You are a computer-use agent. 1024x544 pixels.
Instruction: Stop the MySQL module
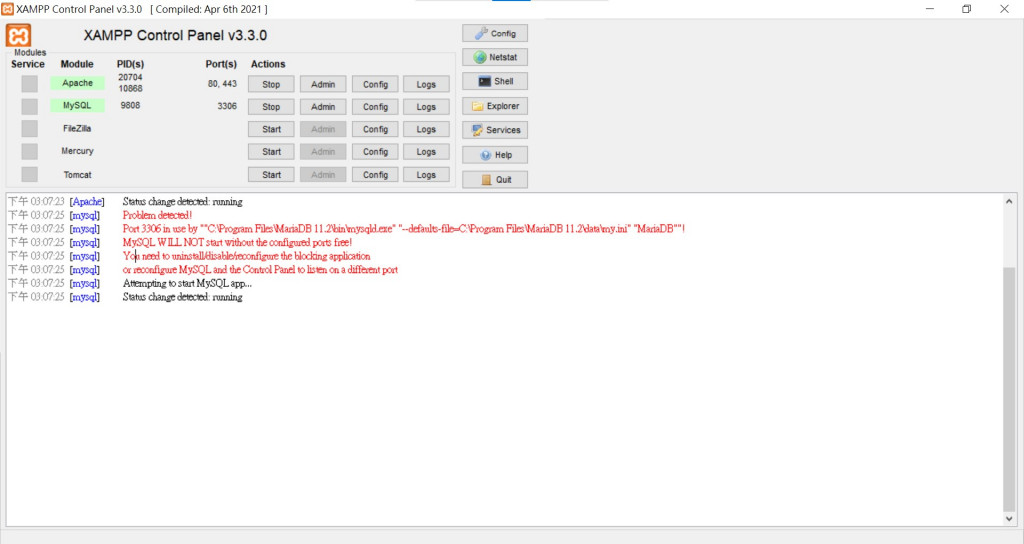pos(271,106)
